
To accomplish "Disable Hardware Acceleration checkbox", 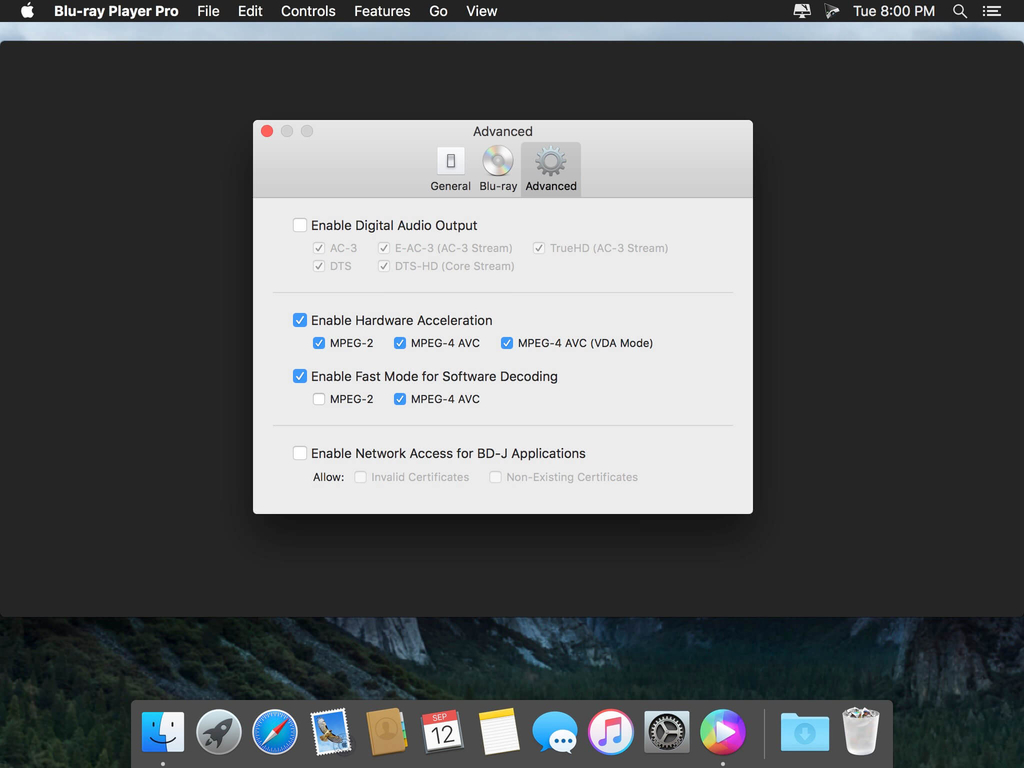I will [300, 320].
